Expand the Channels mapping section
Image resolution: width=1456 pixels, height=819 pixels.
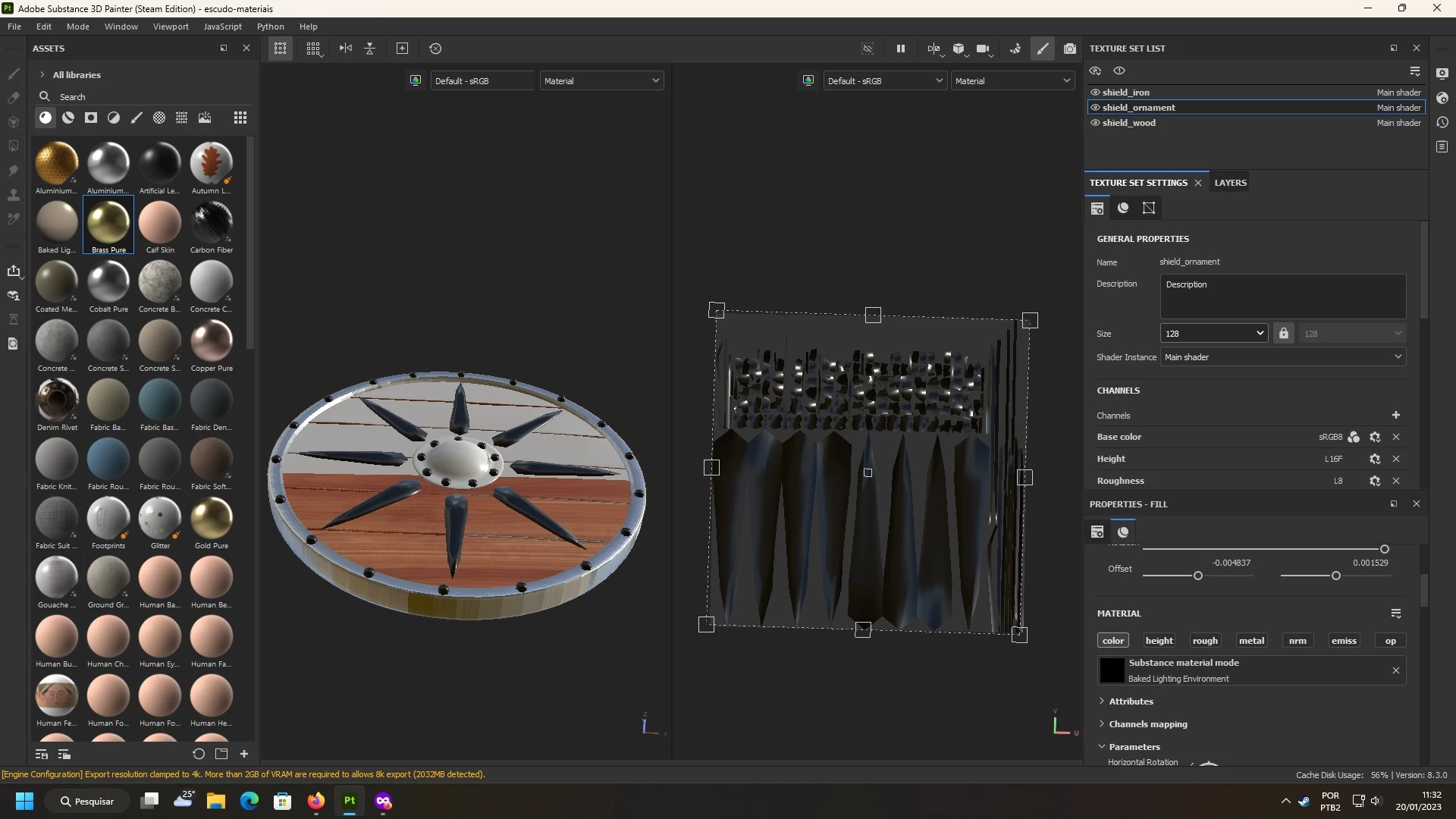(x=1147, y=724)
